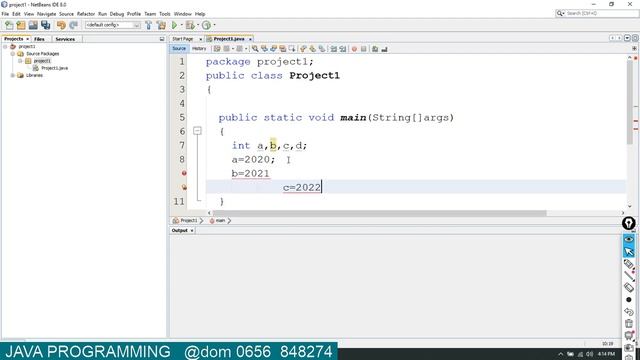Click Project1 in the editor breadcrumb

click(x=189, y=220)
